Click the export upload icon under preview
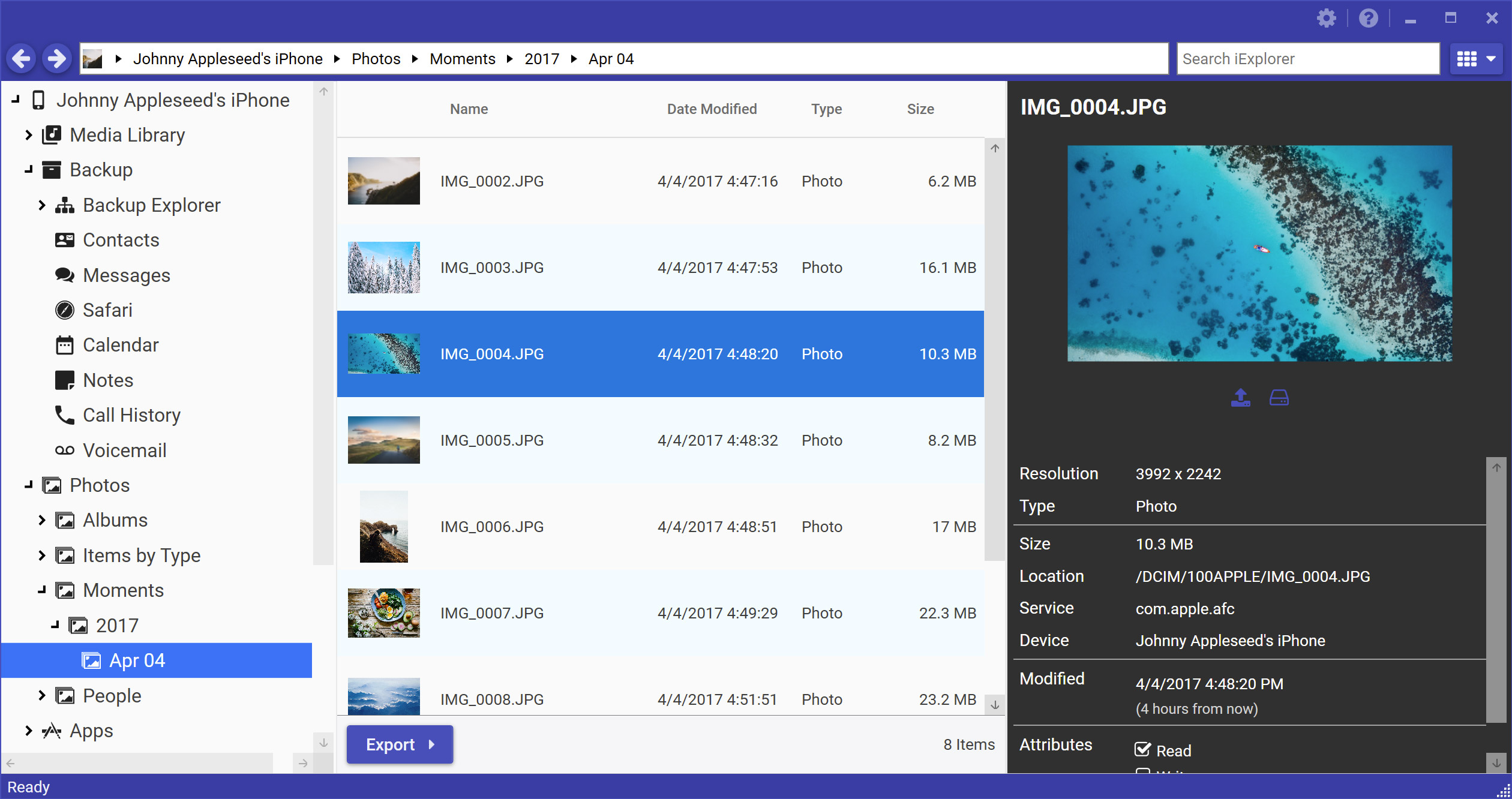The height and width of the screenshot is (799, 1512). click(x=1240, y=397)
